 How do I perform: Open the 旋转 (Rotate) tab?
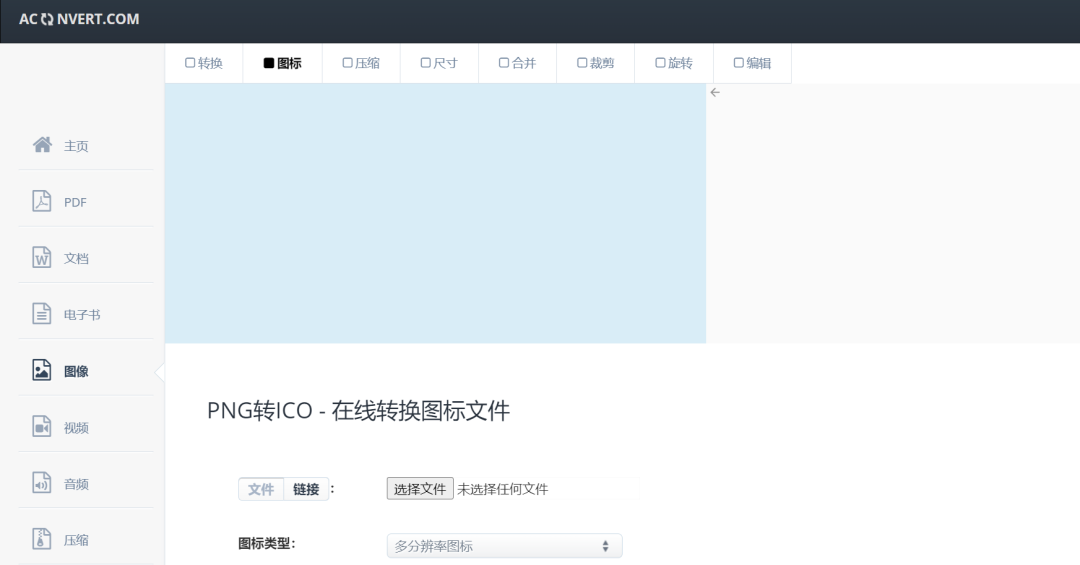coord(674,63)
